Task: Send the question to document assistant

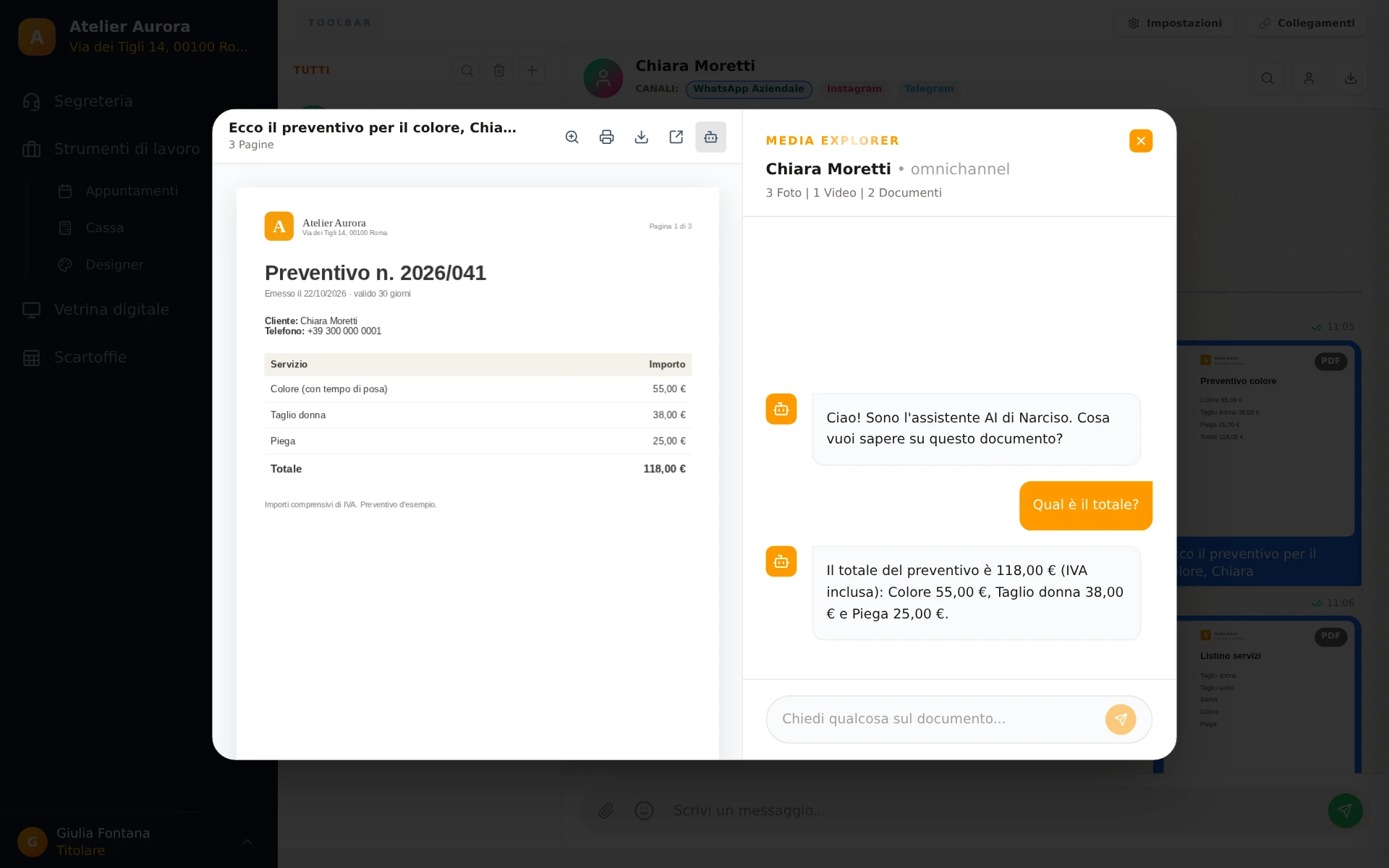Action: (1120, 719)
